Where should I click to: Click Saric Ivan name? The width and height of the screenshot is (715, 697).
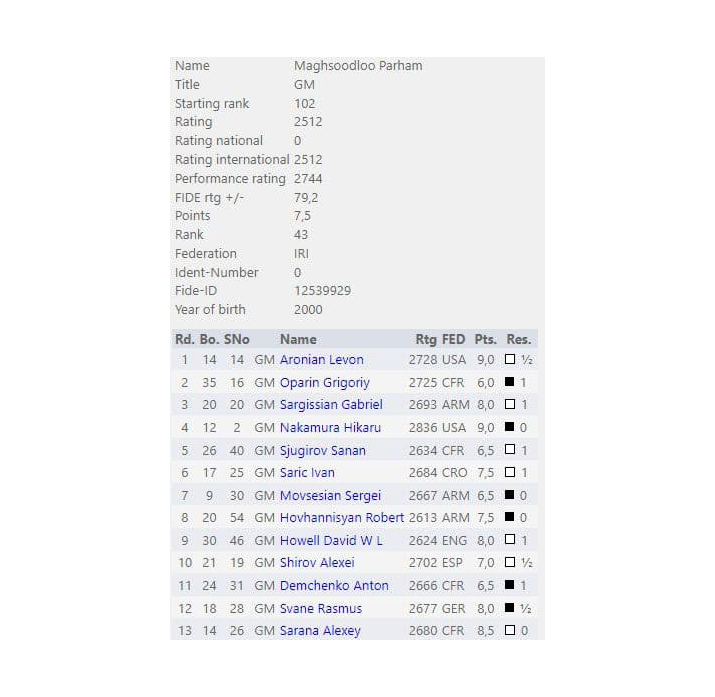pyautogui.click(x=307, y=472)
